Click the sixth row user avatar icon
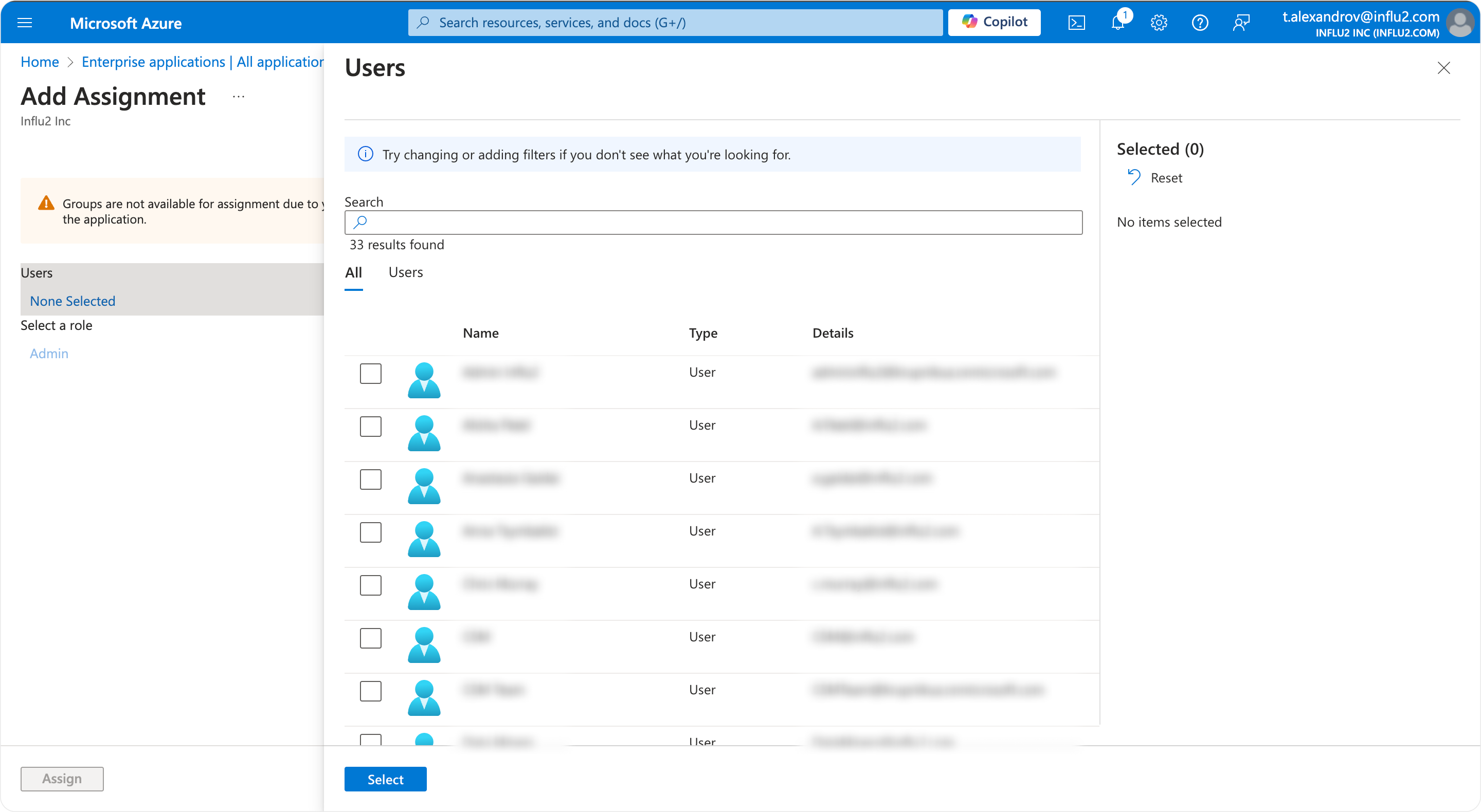Viewport: 1481px width, 812px height. pyautogui.click(x=424, y=645)
